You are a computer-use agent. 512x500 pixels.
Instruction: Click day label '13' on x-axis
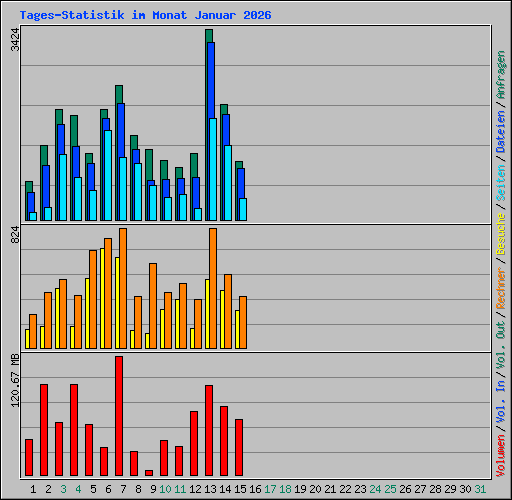210,489
